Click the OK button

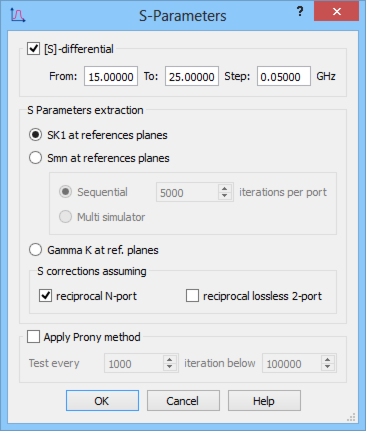[102, 401]
